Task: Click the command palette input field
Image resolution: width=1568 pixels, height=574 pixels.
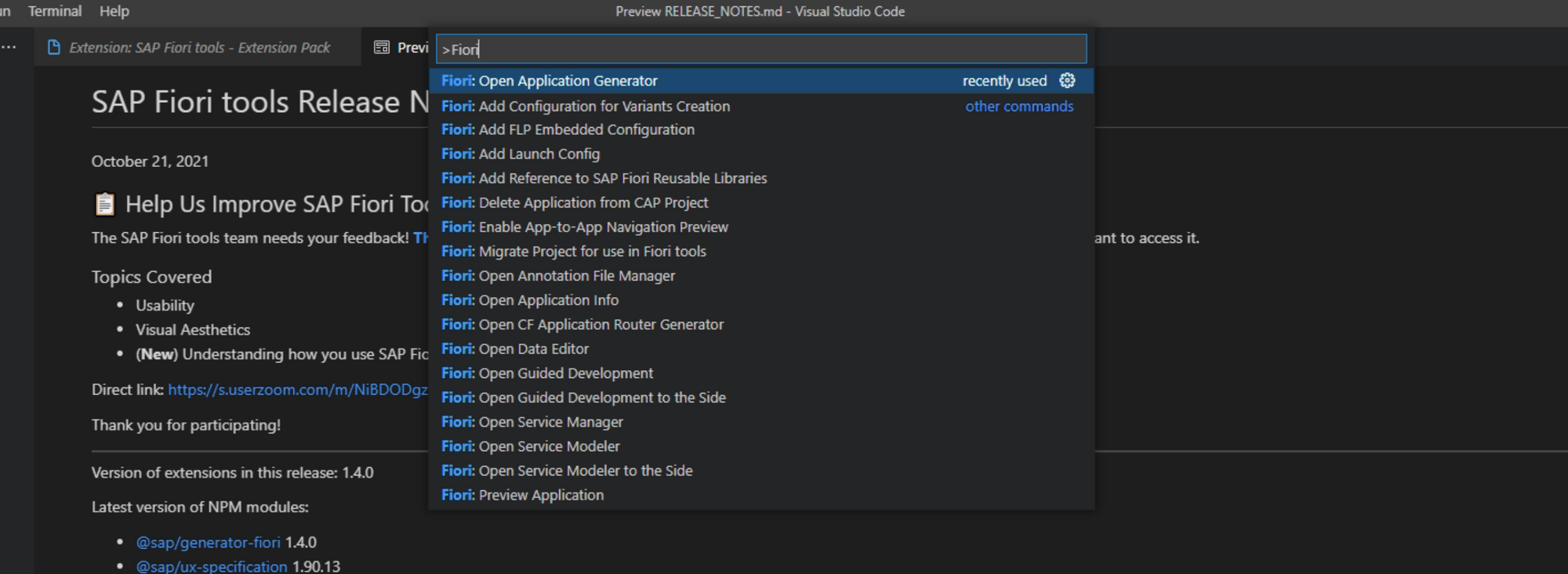Action: [x=761, y=49]
